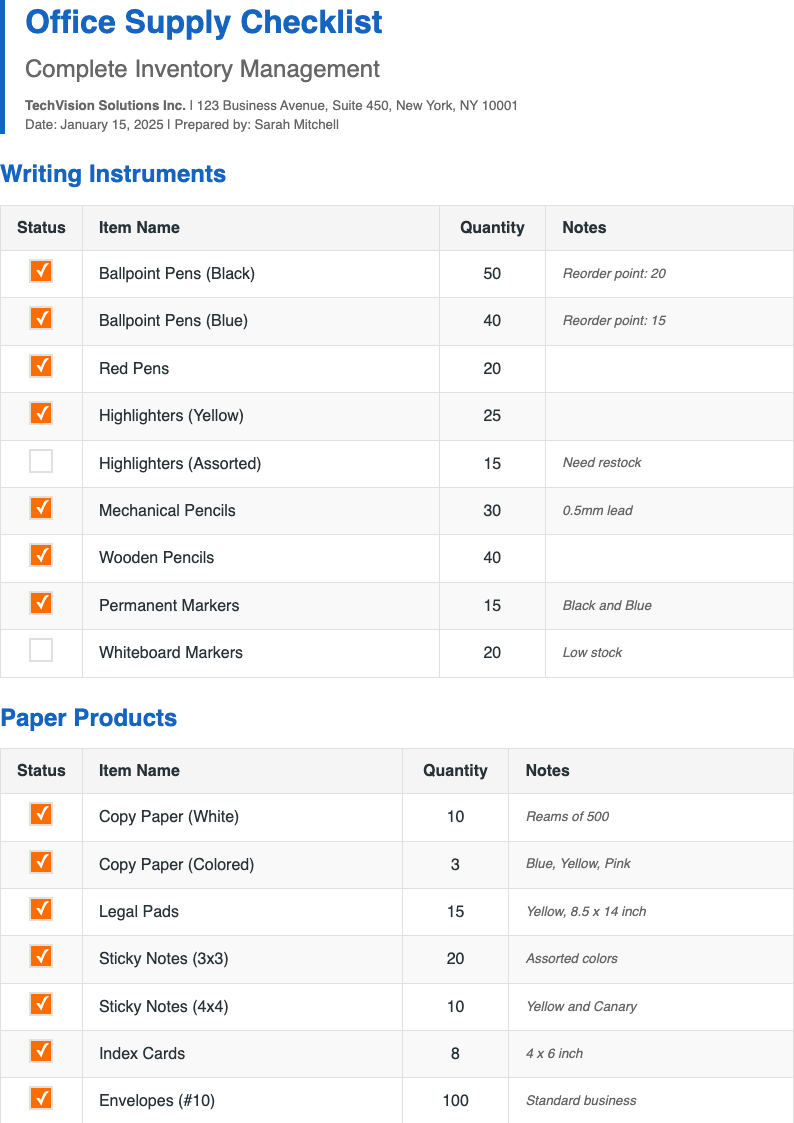Uncheck the Ballpoint Pens (Black) checkbox
The height and width of the screenshot is (1123, 794).
[41, 272]
